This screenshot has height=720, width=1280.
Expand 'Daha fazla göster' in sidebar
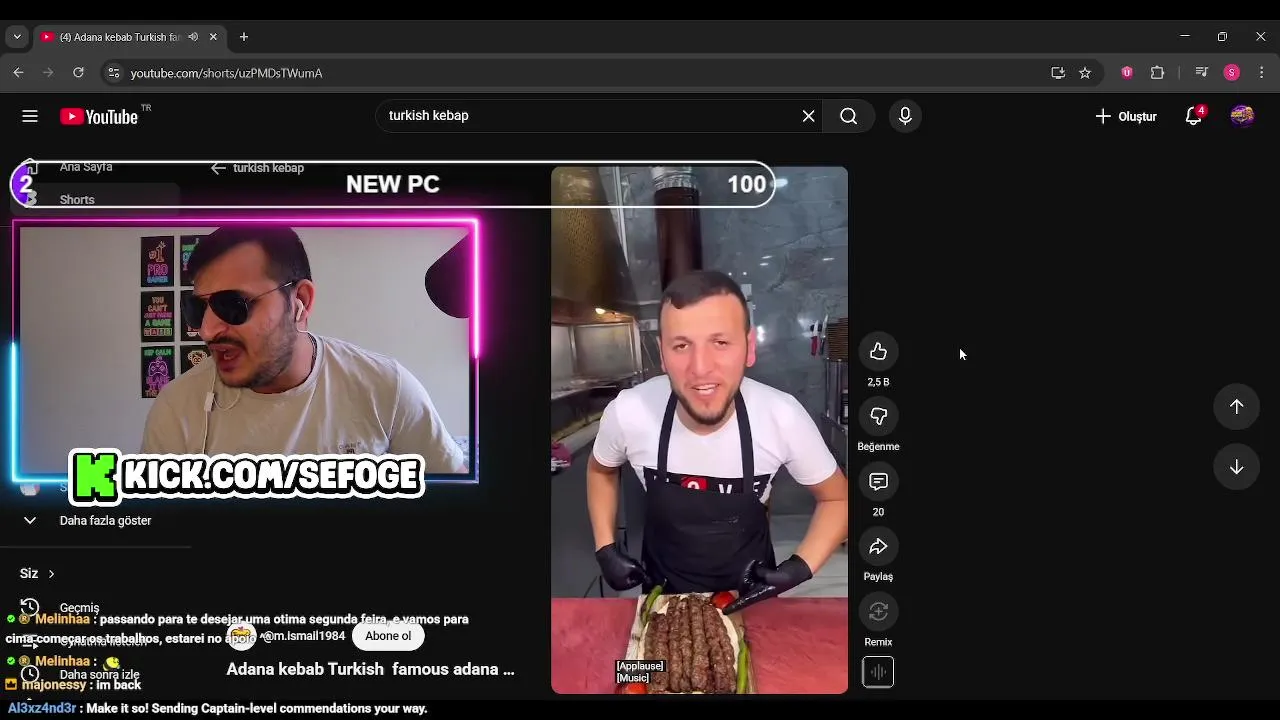(x=105, y=521)
